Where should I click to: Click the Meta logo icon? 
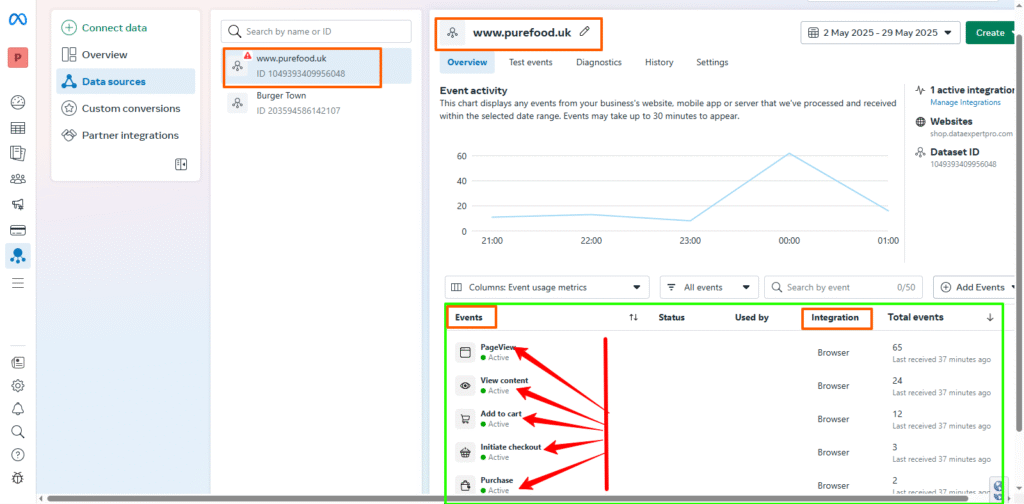click(x=17, y=20)
